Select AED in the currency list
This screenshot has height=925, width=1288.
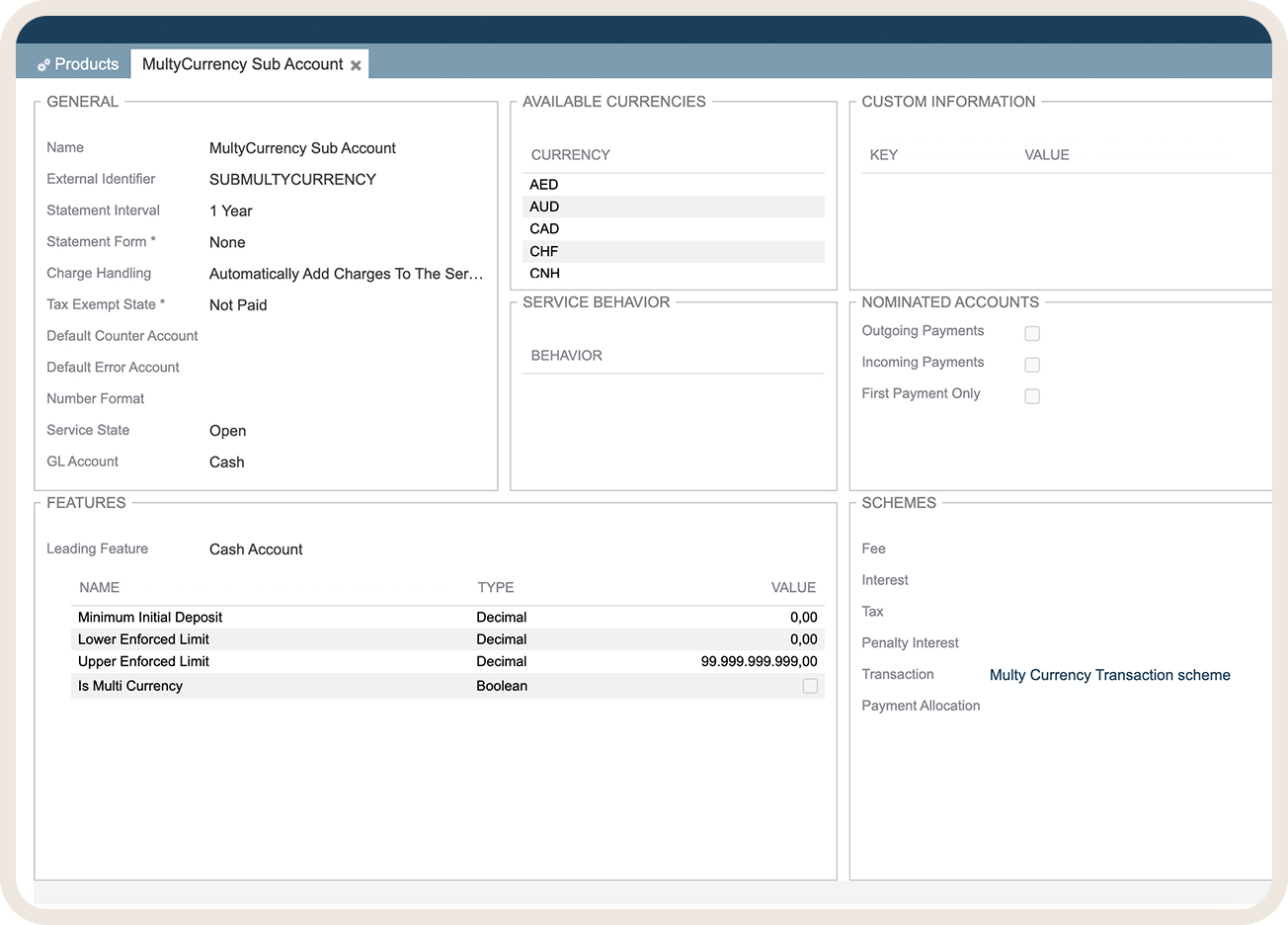point(544,185)
